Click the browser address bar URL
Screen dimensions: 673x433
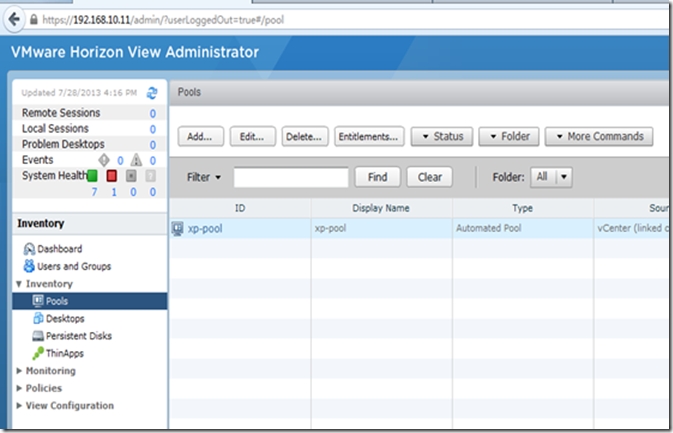coord(163,20)
